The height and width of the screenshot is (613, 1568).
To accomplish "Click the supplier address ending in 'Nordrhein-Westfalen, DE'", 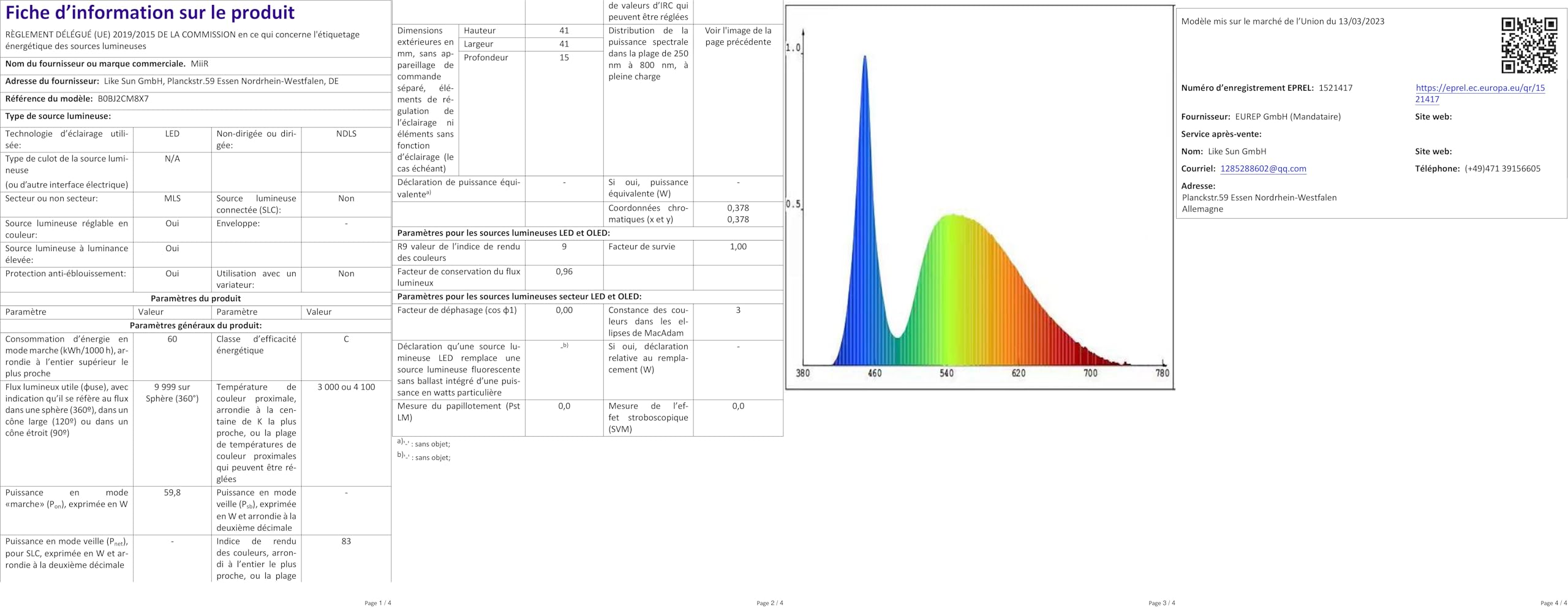I will [221, 81].
